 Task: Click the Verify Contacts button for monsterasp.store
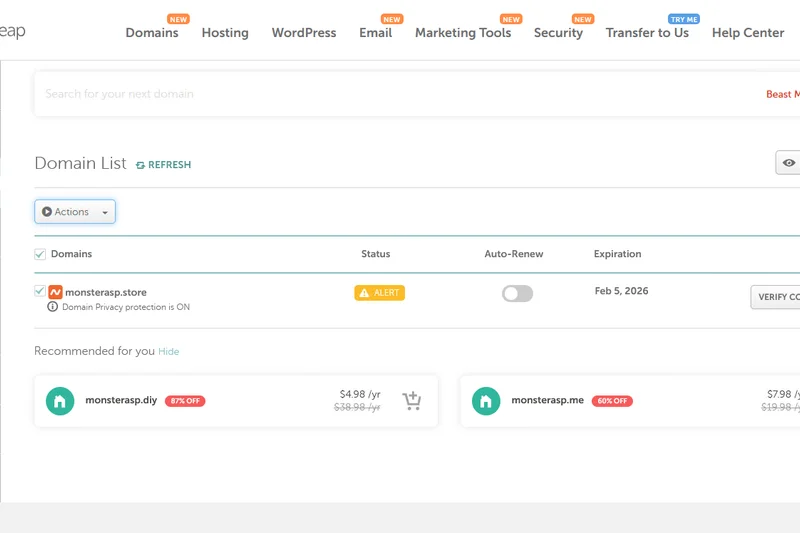tap(776, 297)
